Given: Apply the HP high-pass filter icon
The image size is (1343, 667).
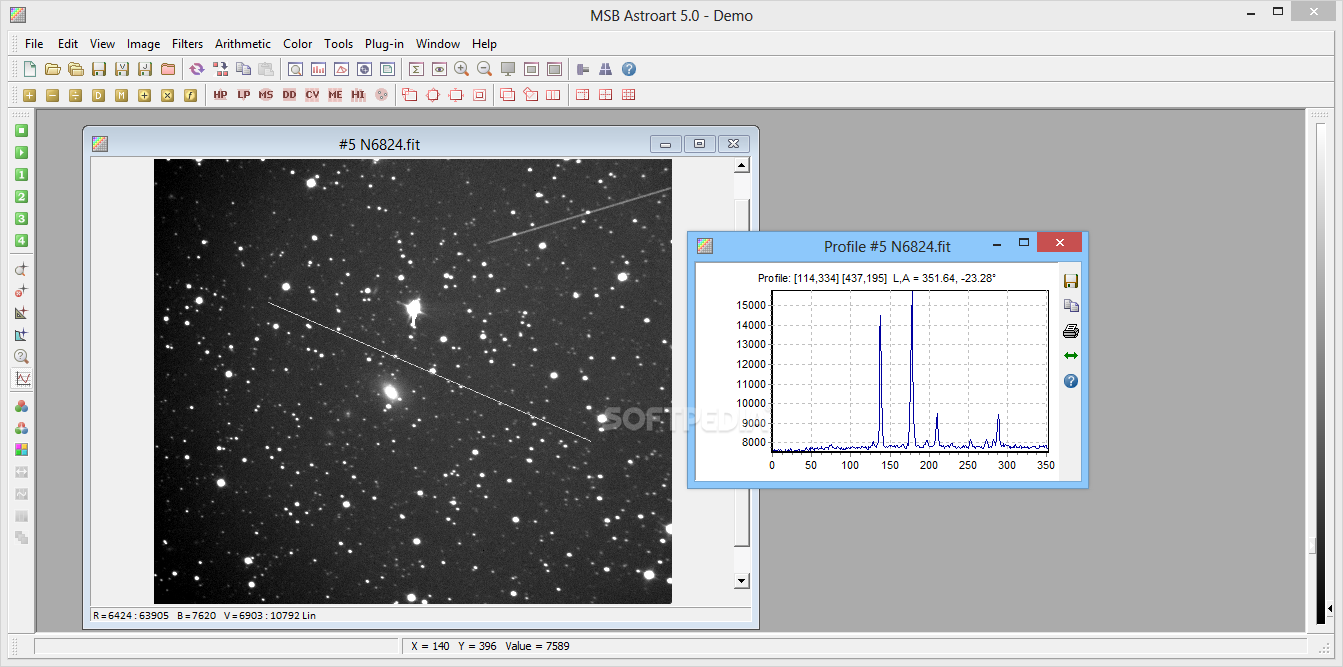Looking at the screenshot, I should click(220, 95).
